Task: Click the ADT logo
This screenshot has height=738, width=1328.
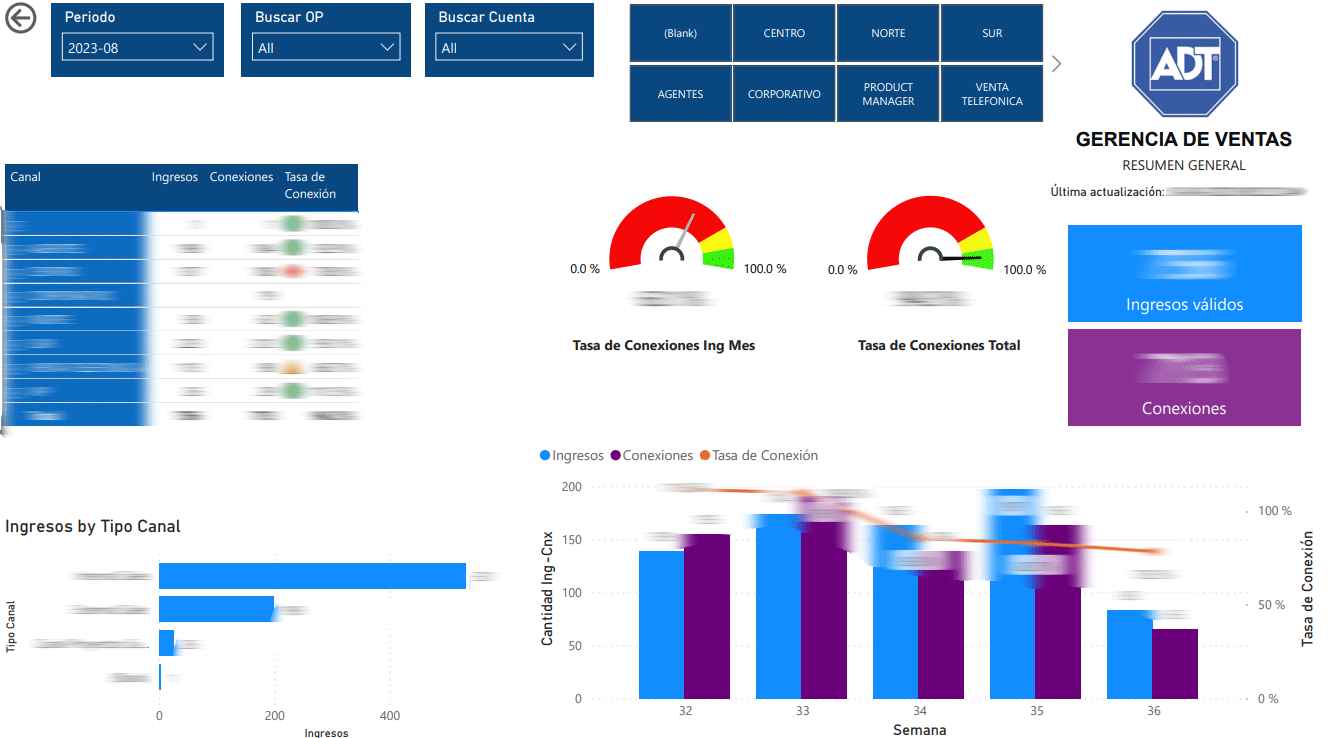Action: (x=1184, y=66)
